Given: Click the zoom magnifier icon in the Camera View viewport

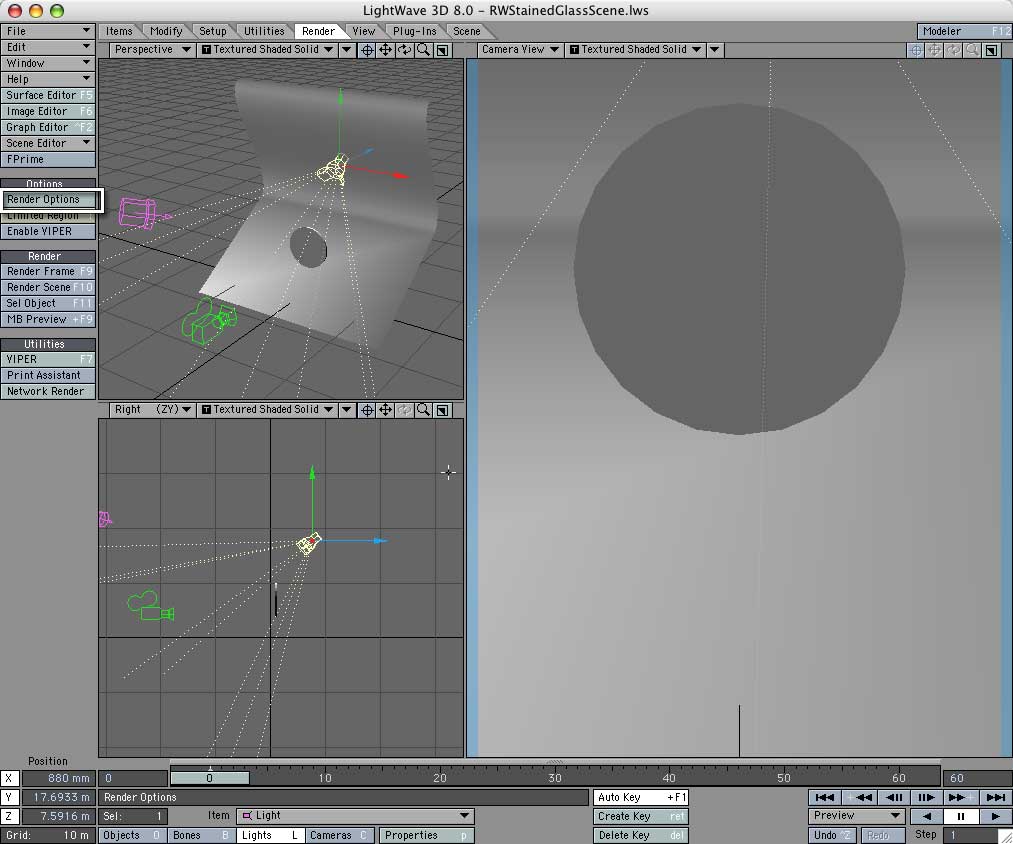Looking at the screenshot, I should click(972, 50).
